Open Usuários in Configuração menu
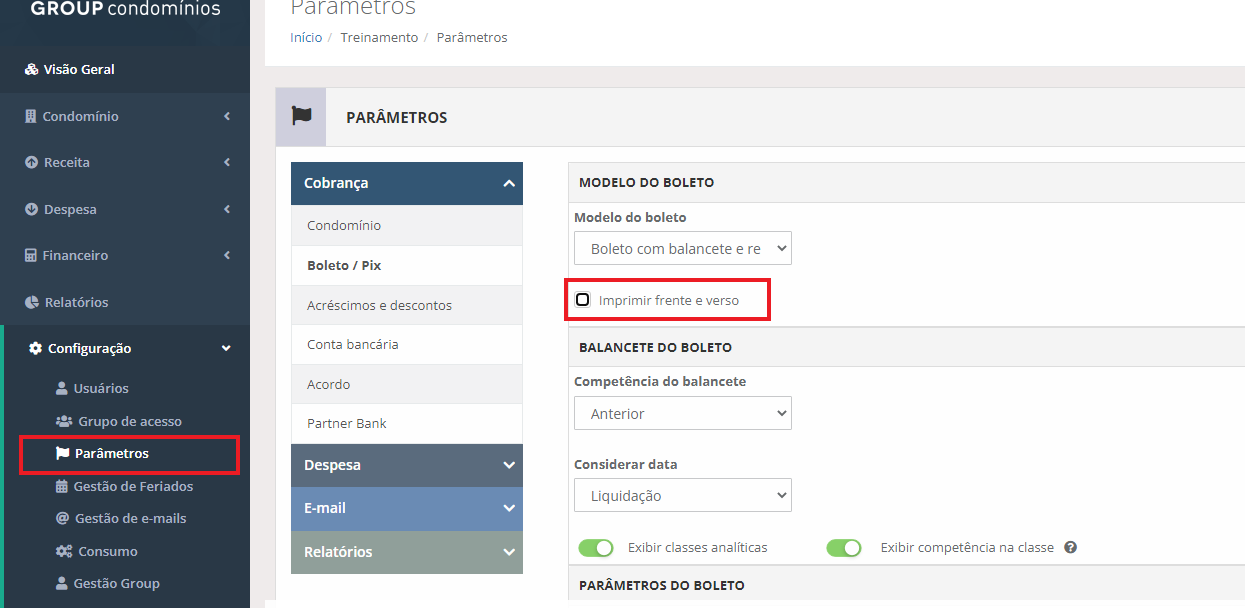 [x=101, y=388]
